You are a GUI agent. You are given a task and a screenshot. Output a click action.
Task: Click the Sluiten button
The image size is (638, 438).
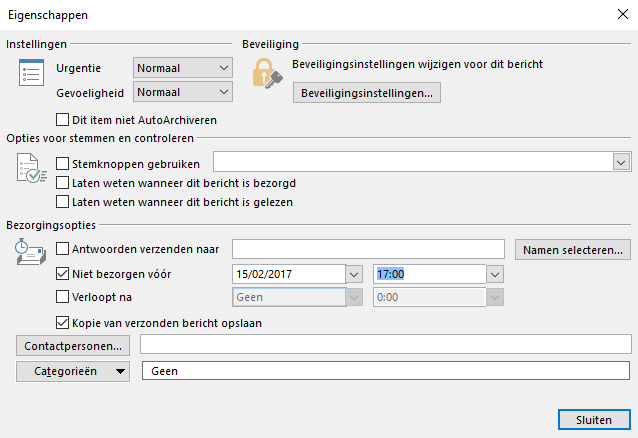tap(594, 420)
